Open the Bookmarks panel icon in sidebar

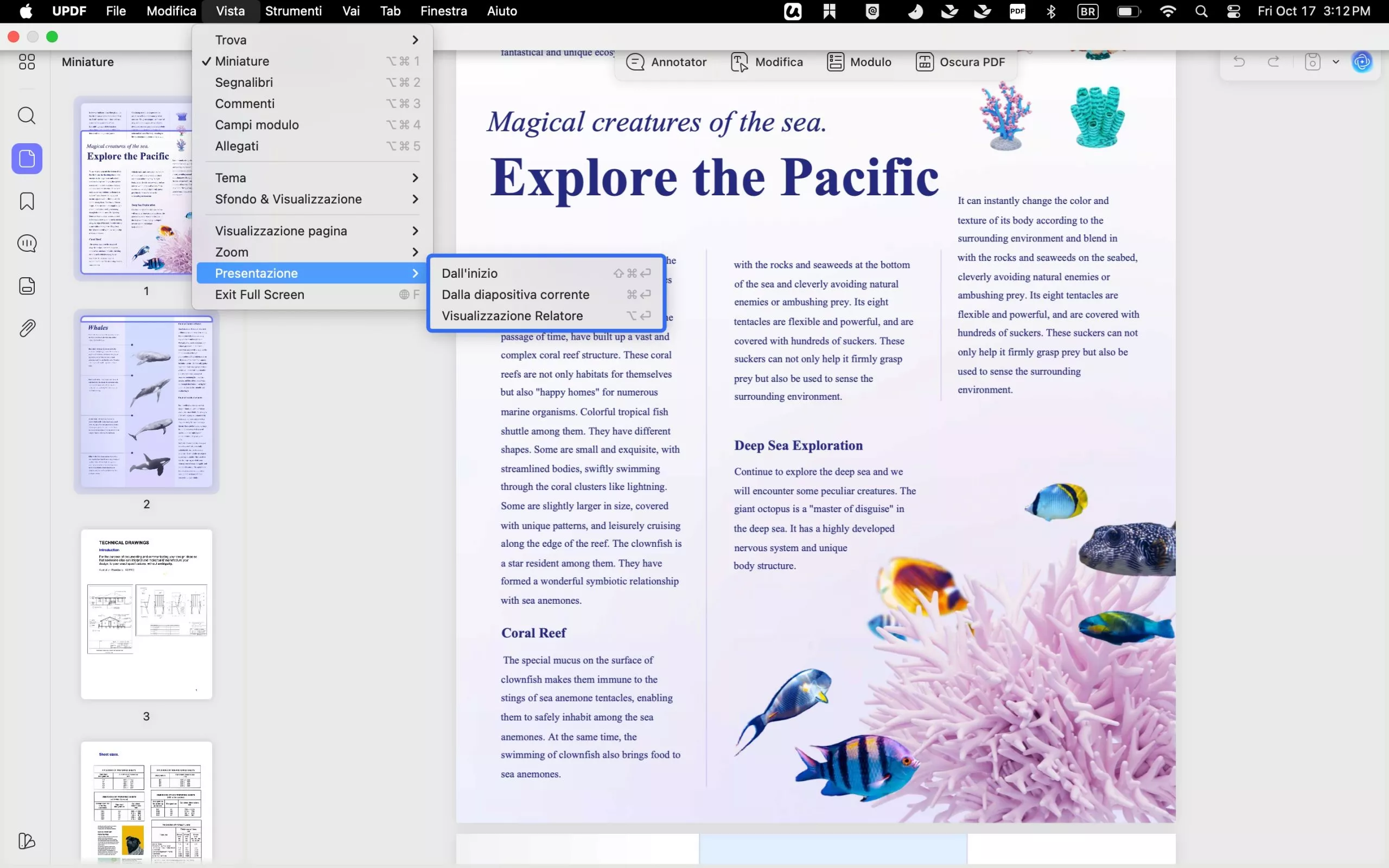tap(27, 201)
